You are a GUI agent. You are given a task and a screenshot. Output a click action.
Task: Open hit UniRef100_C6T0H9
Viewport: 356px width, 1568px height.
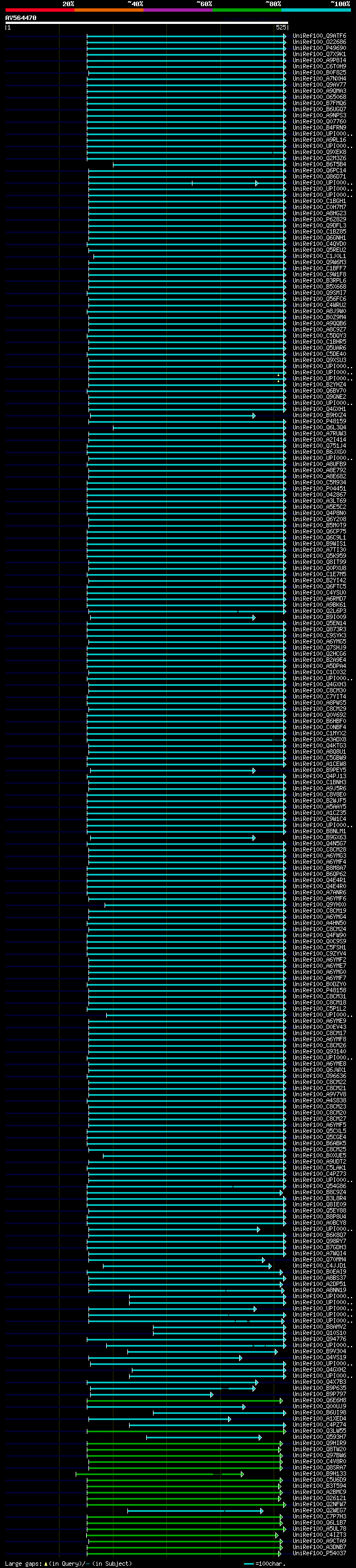tap(319, 66)
